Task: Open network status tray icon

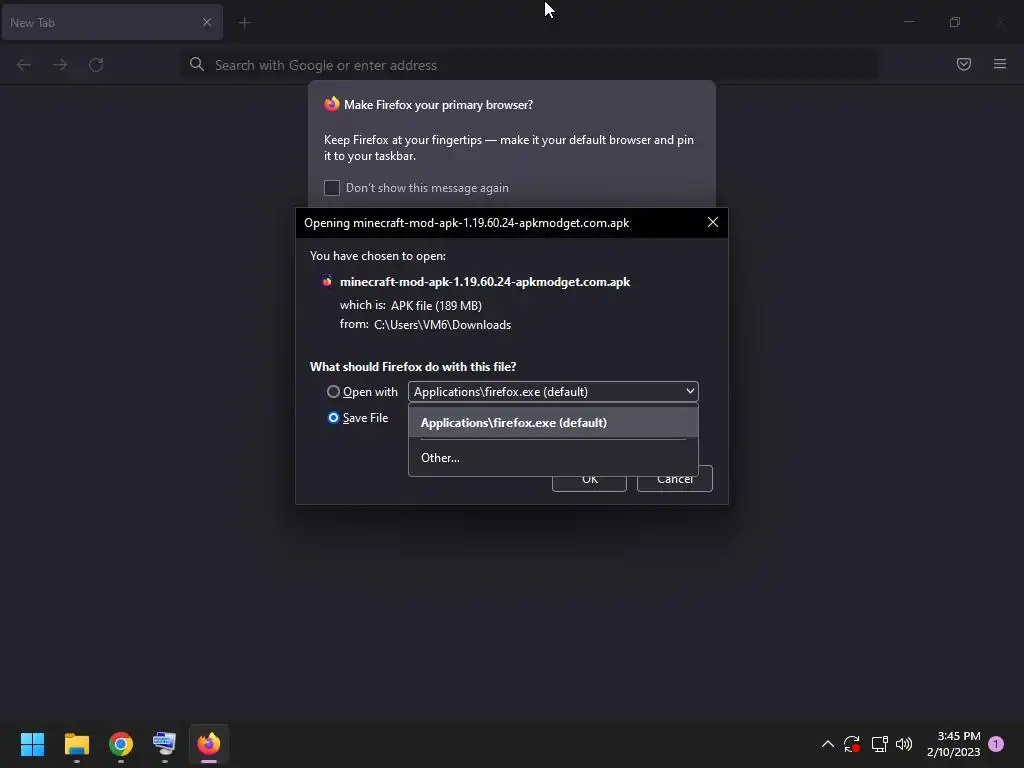Action: point(879,744)
